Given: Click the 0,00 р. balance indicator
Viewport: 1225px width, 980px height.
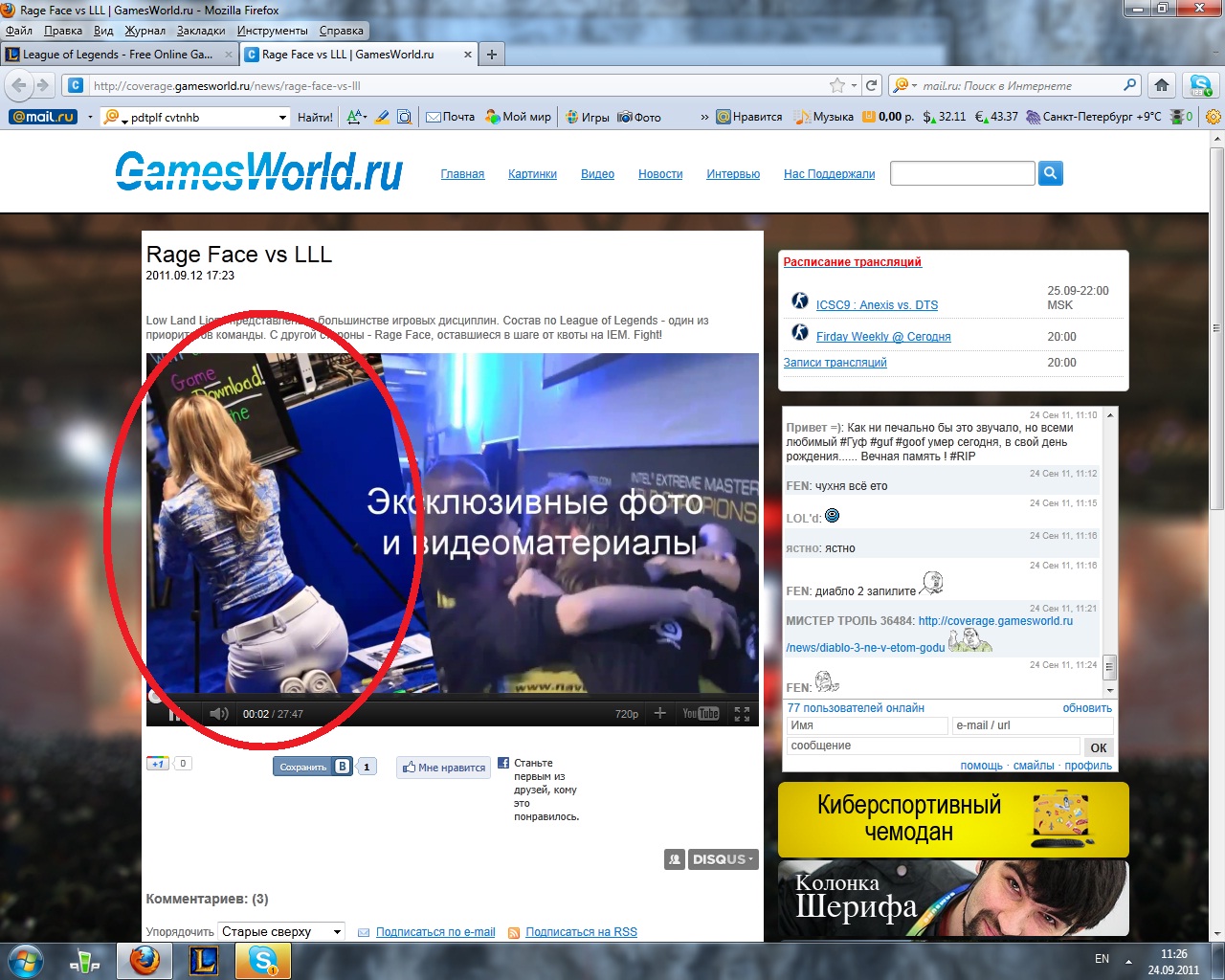Looking at the screenshot, I should (x=888, y=117).
